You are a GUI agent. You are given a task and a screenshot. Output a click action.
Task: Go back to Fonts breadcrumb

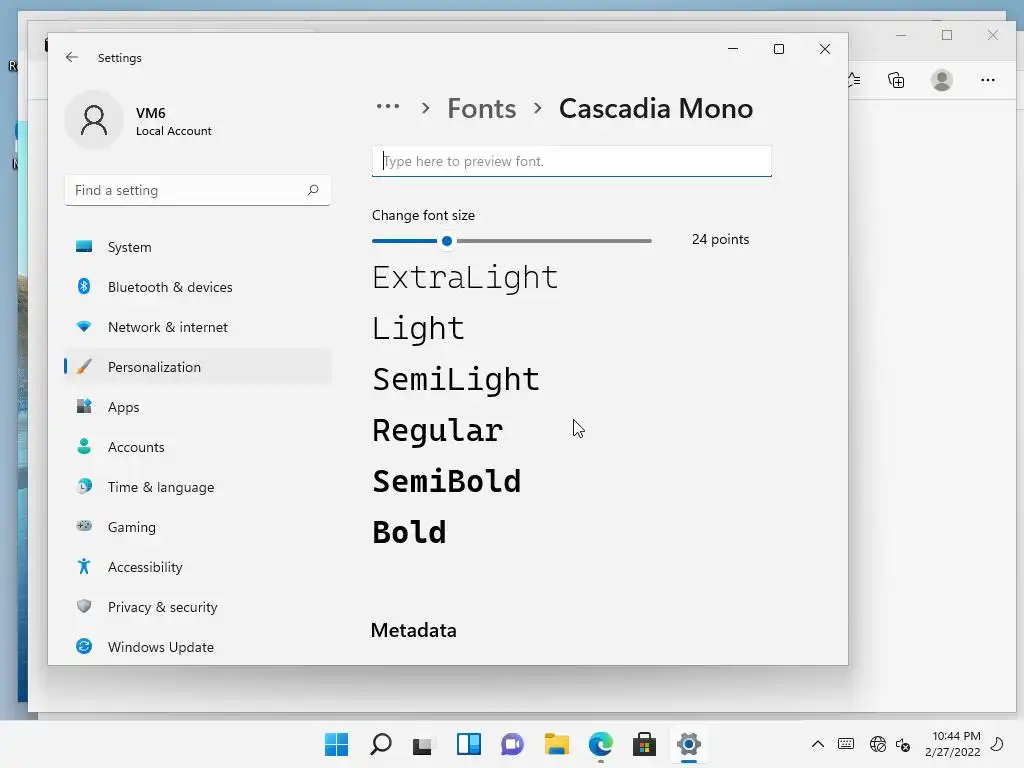481,108
